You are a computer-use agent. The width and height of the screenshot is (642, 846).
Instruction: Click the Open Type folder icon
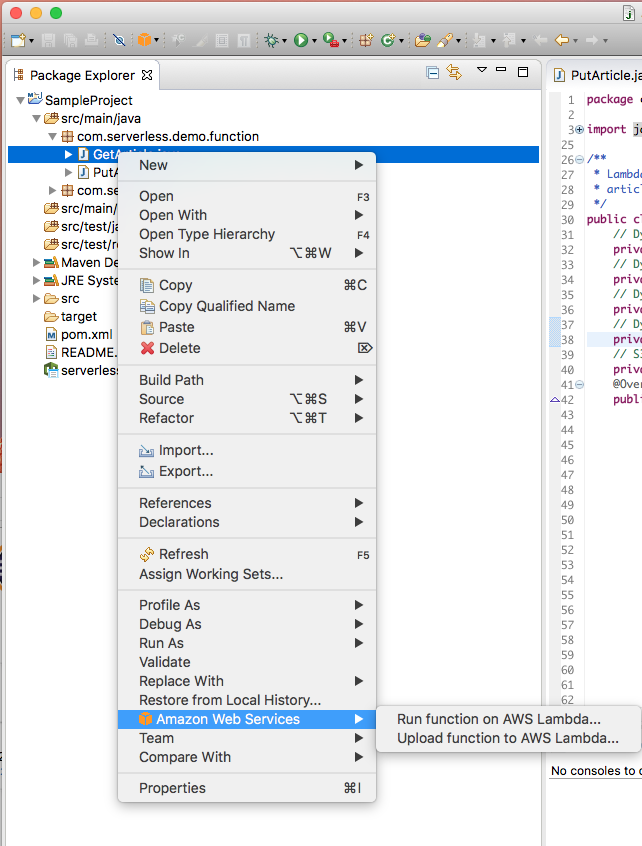pyautogui.click(x=423, y=40)
